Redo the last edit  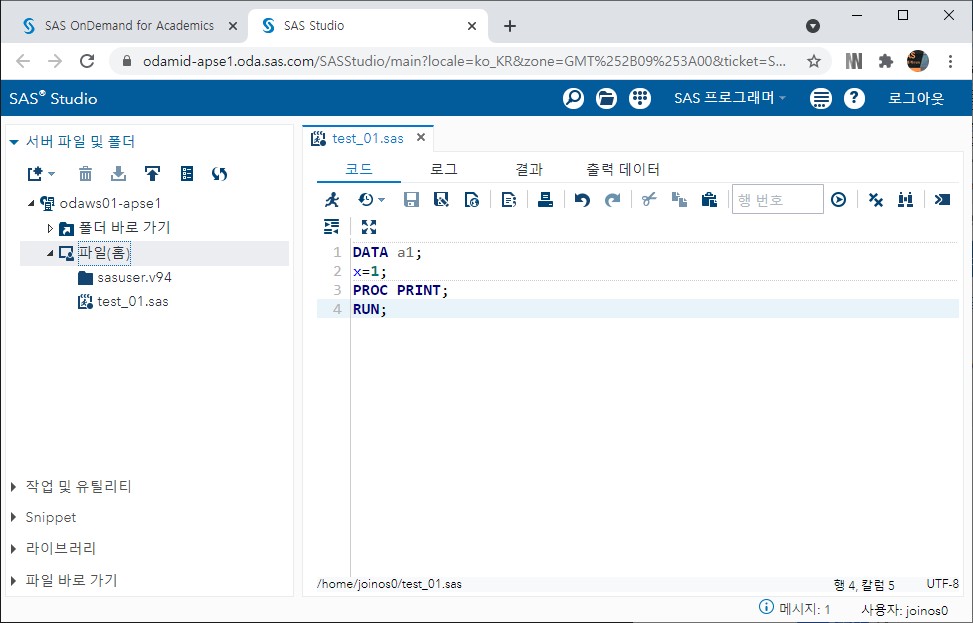click(612, 200)
